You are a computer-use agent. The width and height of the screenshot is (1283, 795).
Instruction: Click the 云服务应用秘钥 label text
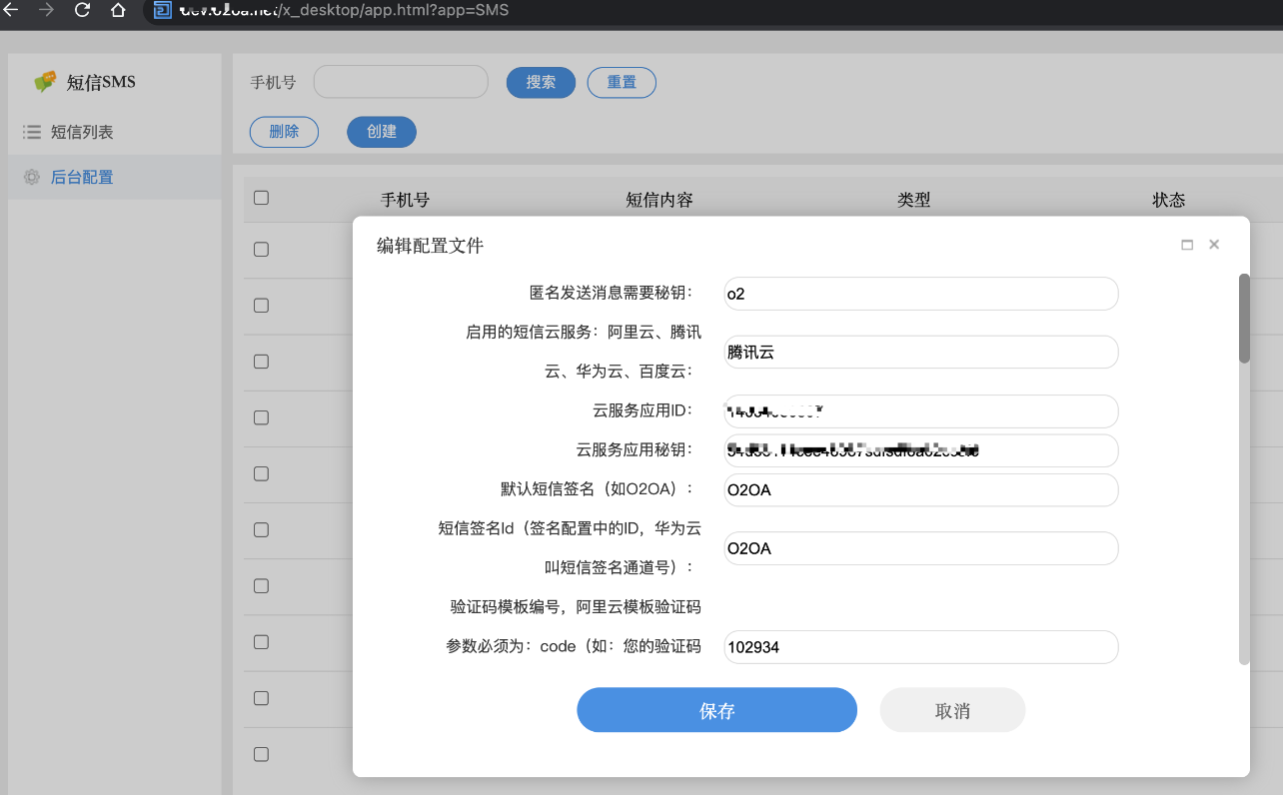click(635, 450)
